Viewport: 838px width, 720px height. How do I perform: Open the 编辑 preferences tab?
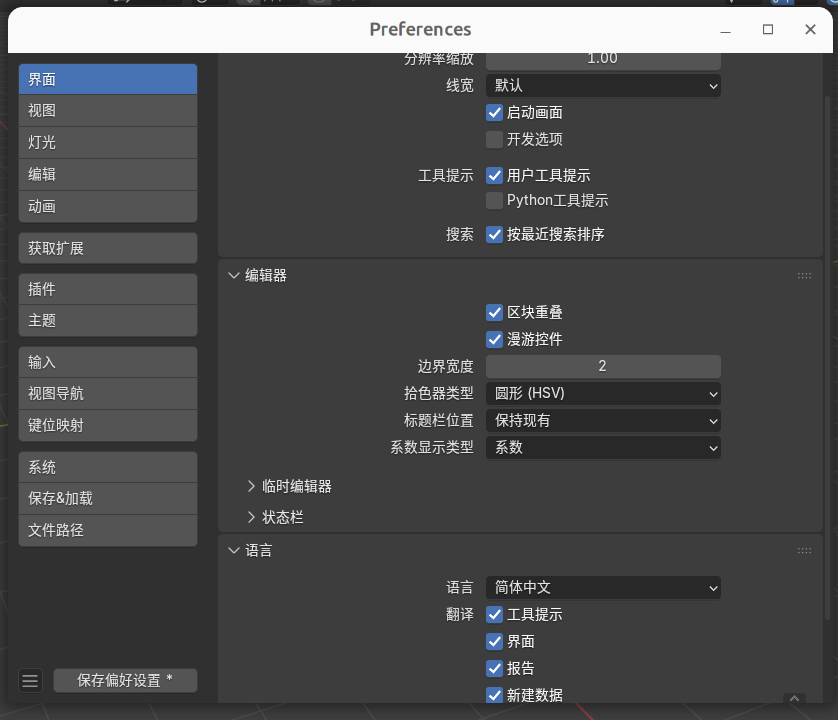point(108,175)
